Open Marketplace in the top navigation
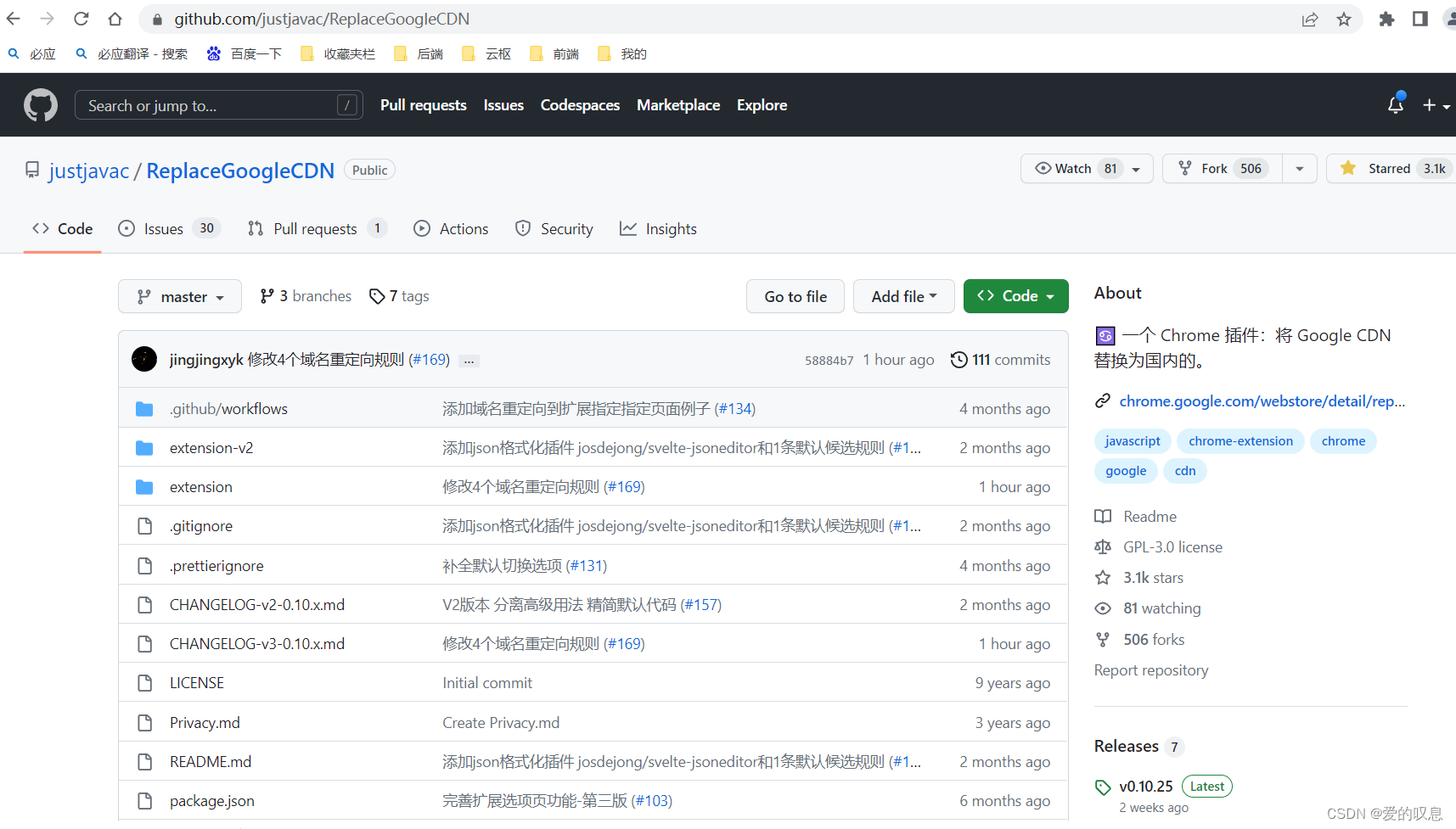 [678, 104]
